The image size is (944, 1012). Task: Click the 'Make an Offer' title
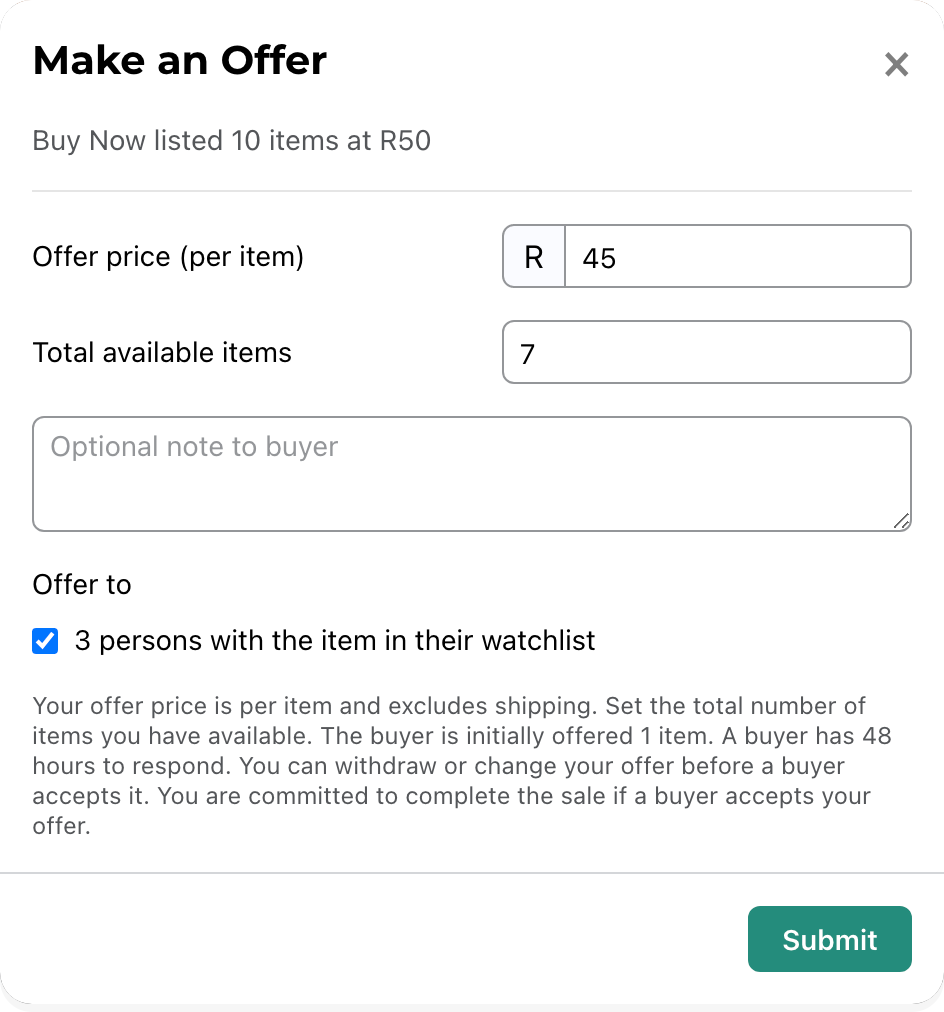[x=179, y=61]
